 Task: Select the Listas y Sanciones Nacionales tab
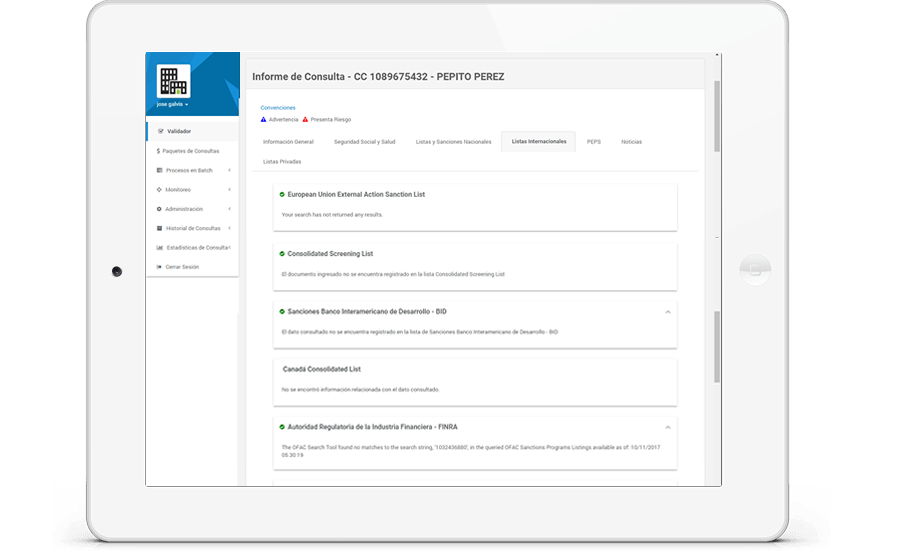[x=453, y=142]
